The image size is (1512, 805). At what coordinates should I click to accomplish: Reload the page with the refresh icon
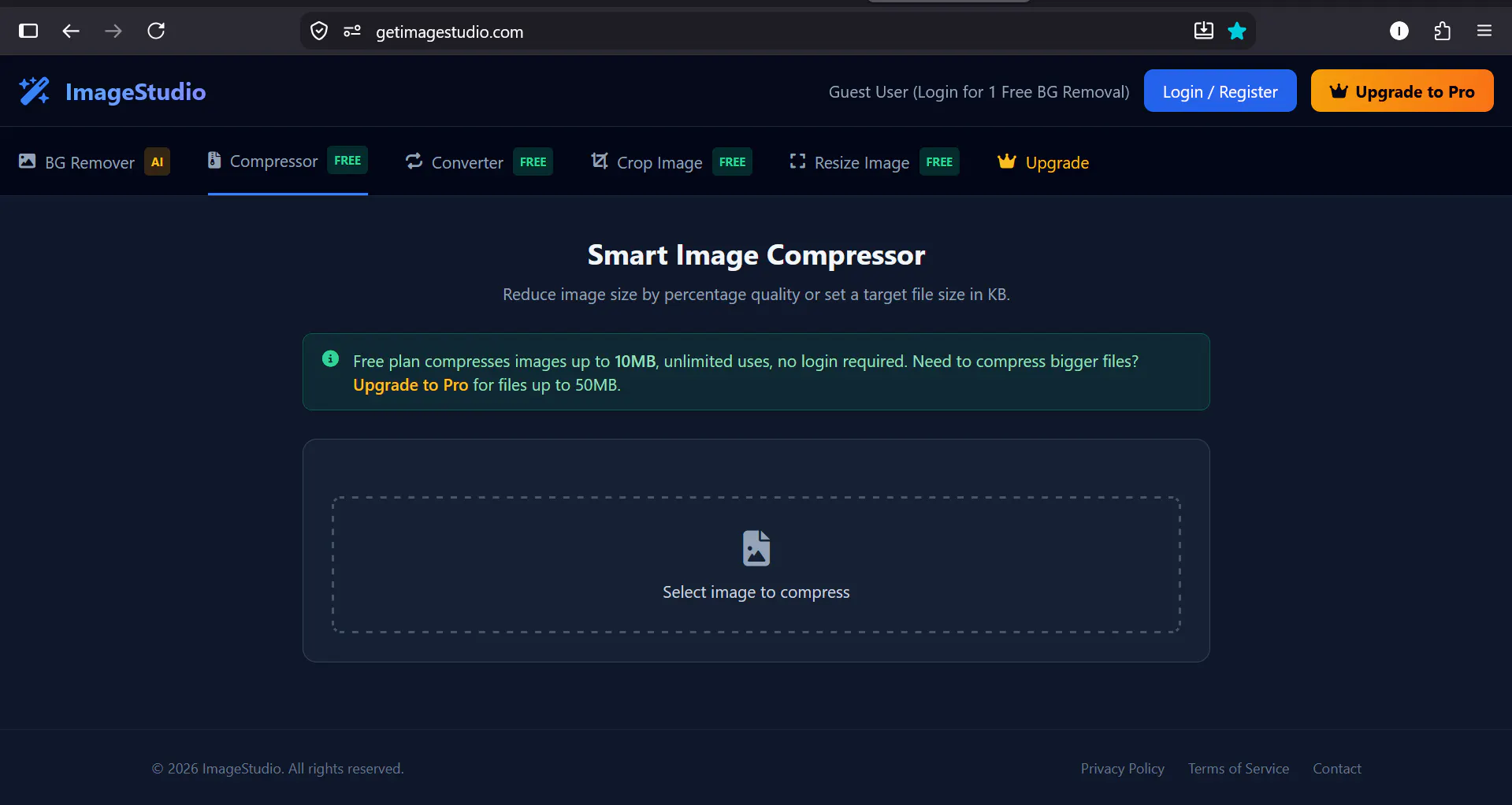(x=156, y=31)
